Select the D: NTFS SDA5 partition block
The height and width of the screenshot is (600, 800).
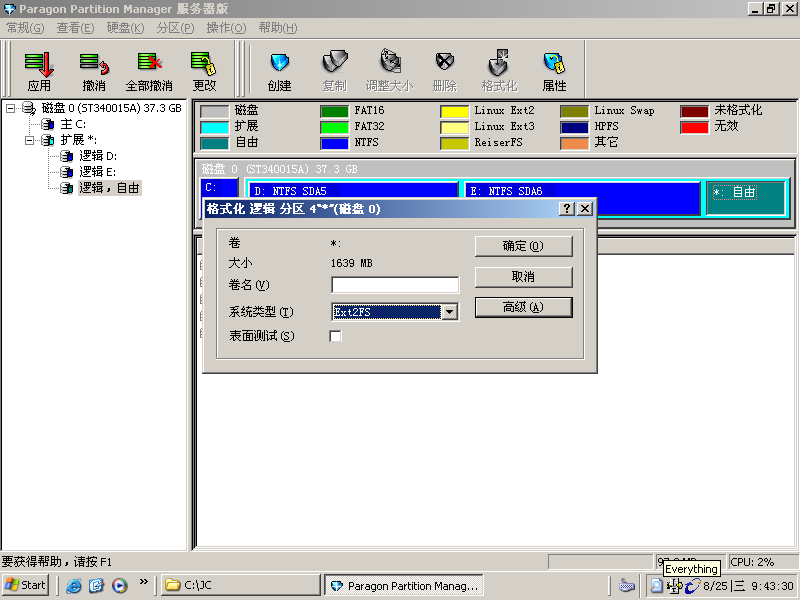[353, 191]
